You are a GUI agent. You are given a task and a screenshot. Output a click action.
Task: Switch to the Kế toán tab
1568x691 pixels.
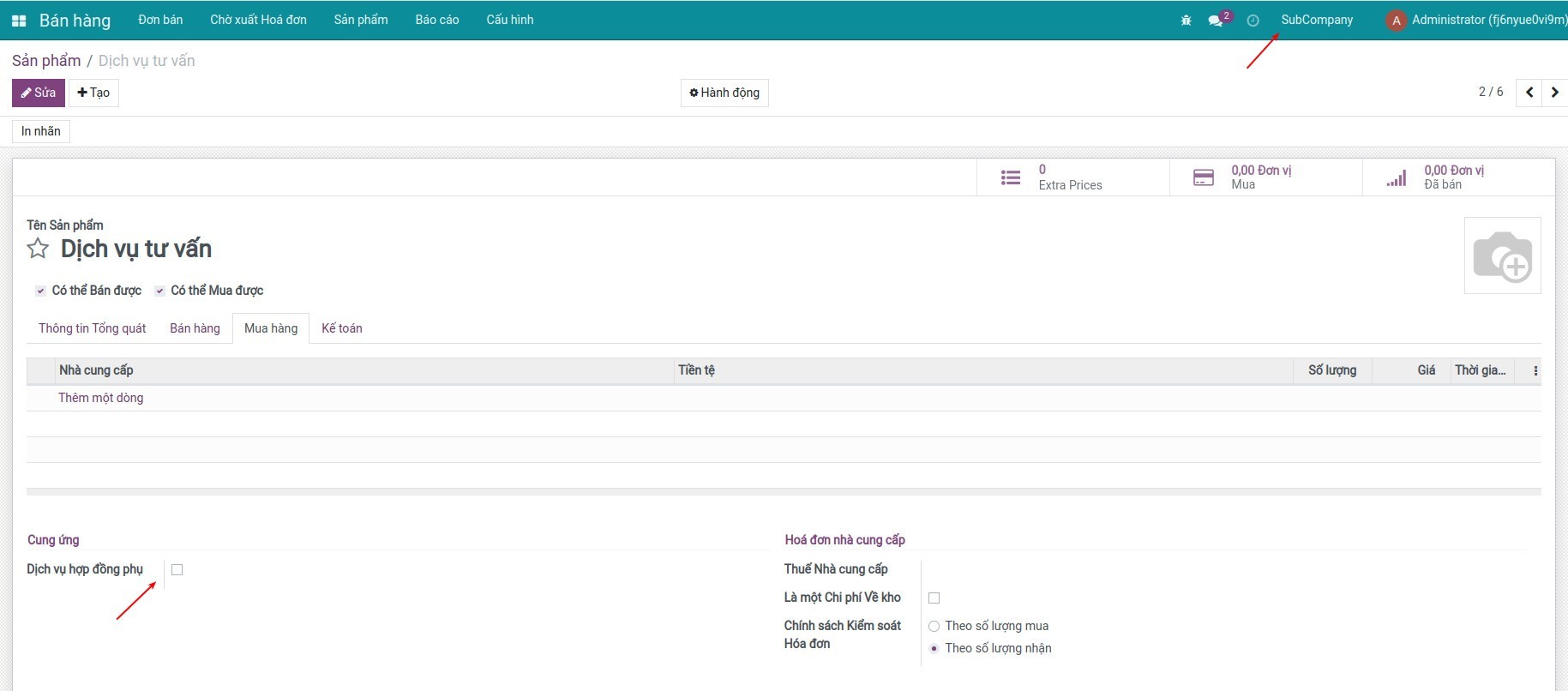[x=341, y=328]
